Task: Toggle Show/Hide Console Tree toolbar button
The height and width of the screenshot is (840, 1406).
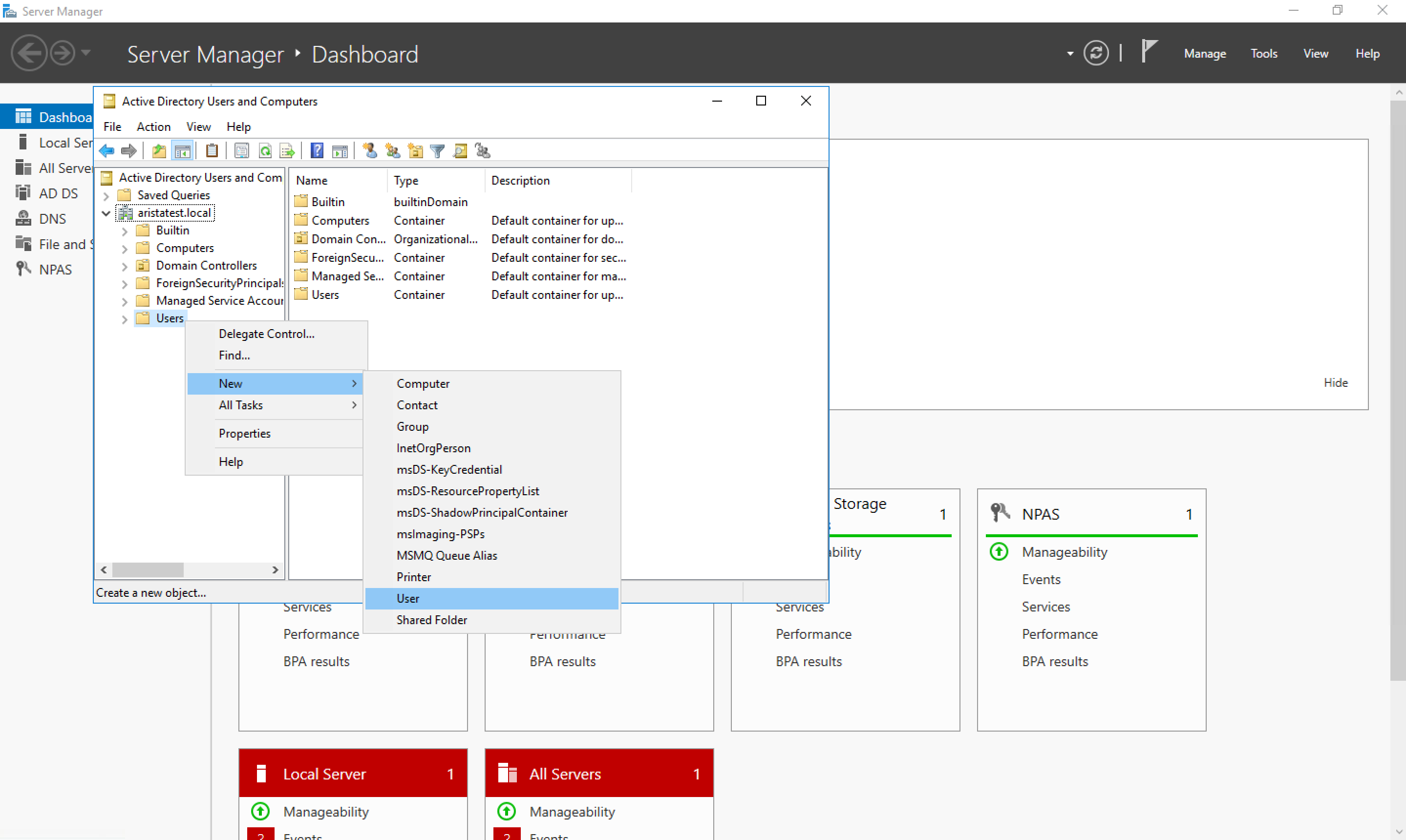Action: coord(182,151)
